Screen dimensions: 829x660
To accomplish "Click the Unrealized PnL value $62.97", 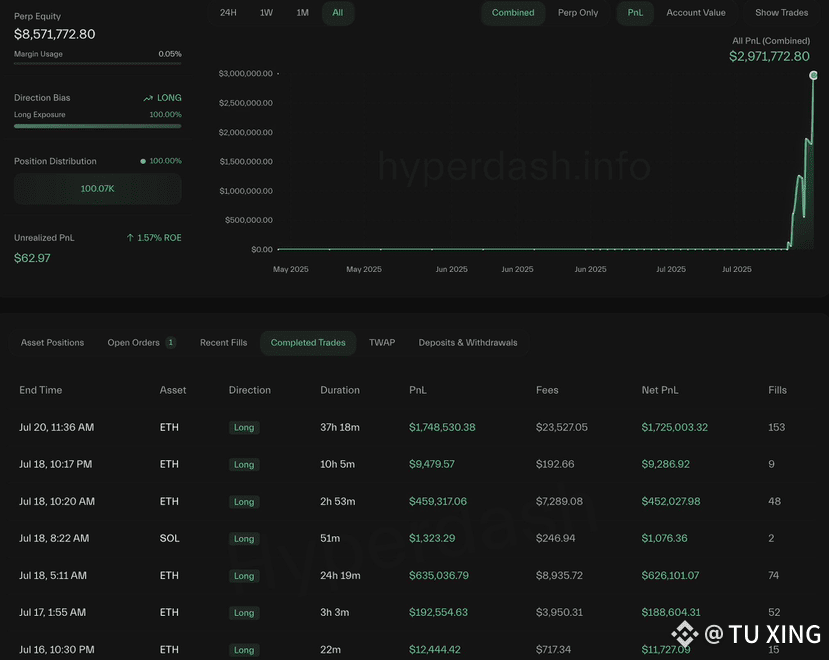I will pyautogui.click(x=32, y=258).
